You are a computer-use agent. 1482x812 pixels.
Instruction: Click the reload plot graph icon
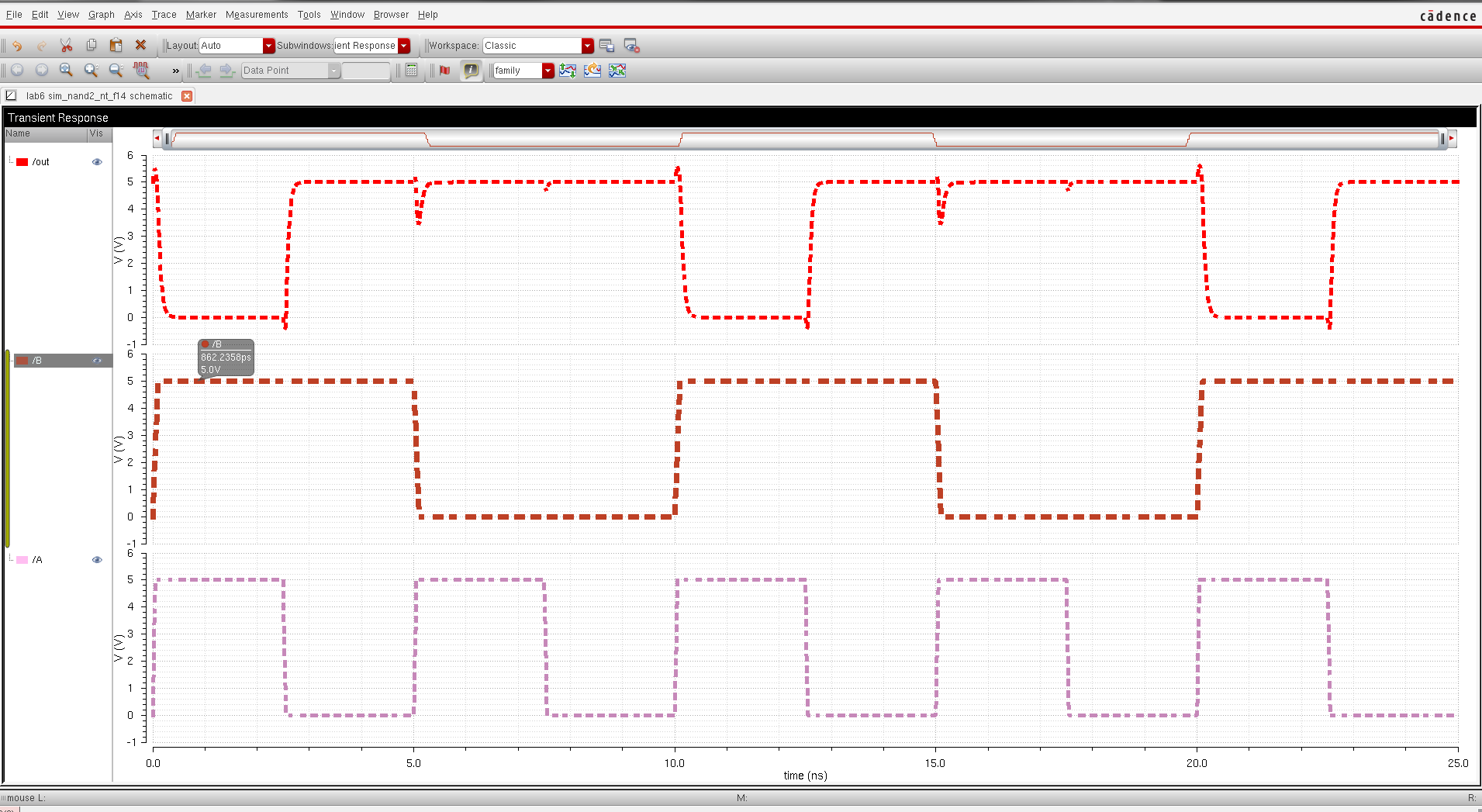pos(592,71)
